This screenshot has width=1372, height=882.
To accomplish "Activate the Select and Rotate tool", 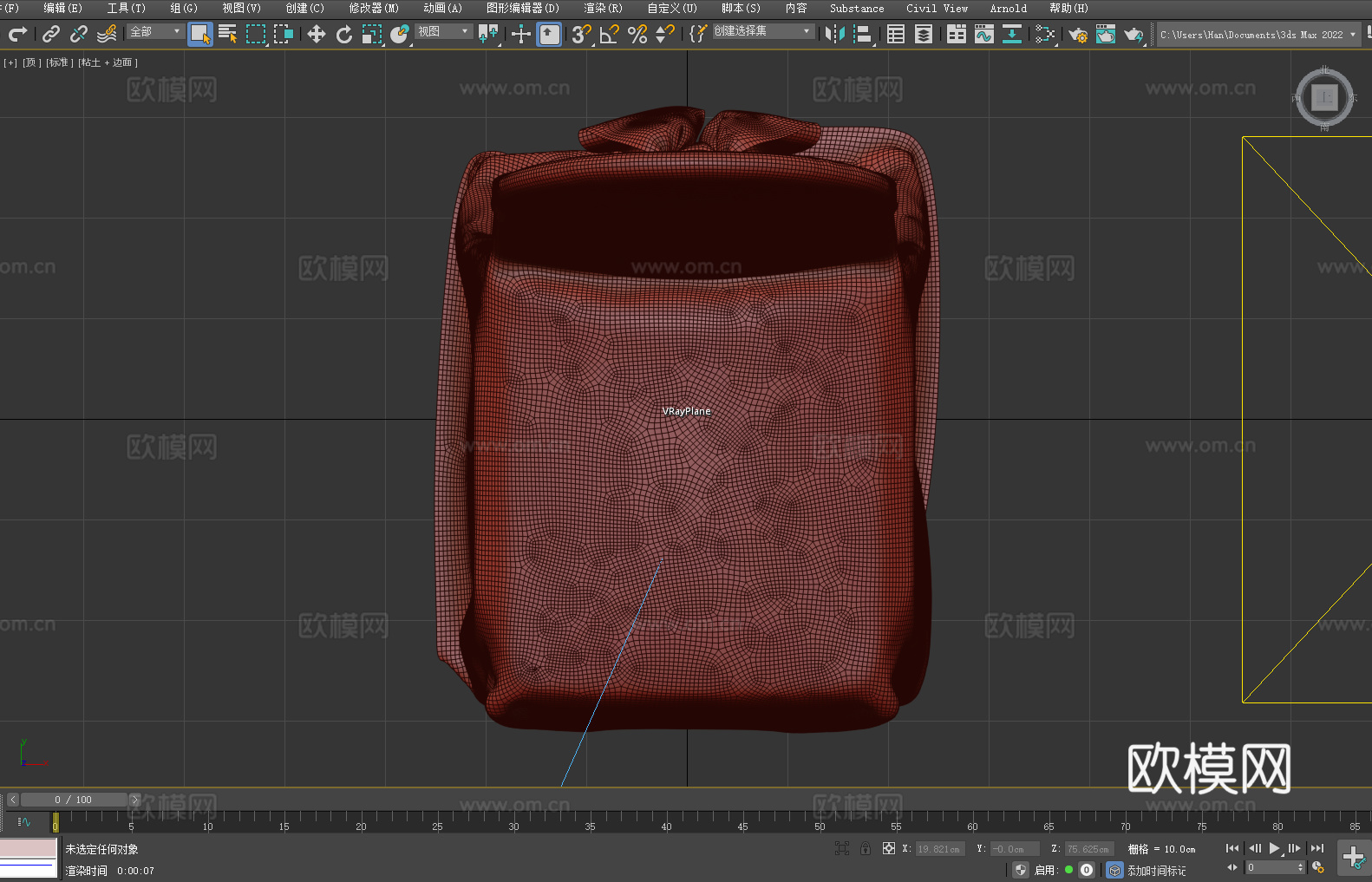I will click(x=344, y=34).
